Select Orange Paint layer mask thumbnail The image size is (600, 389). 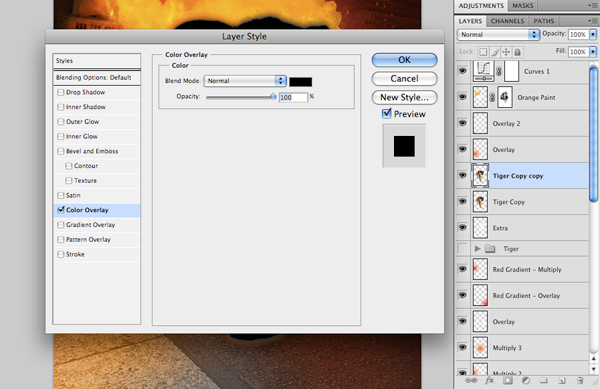click(x=505, y=97)
